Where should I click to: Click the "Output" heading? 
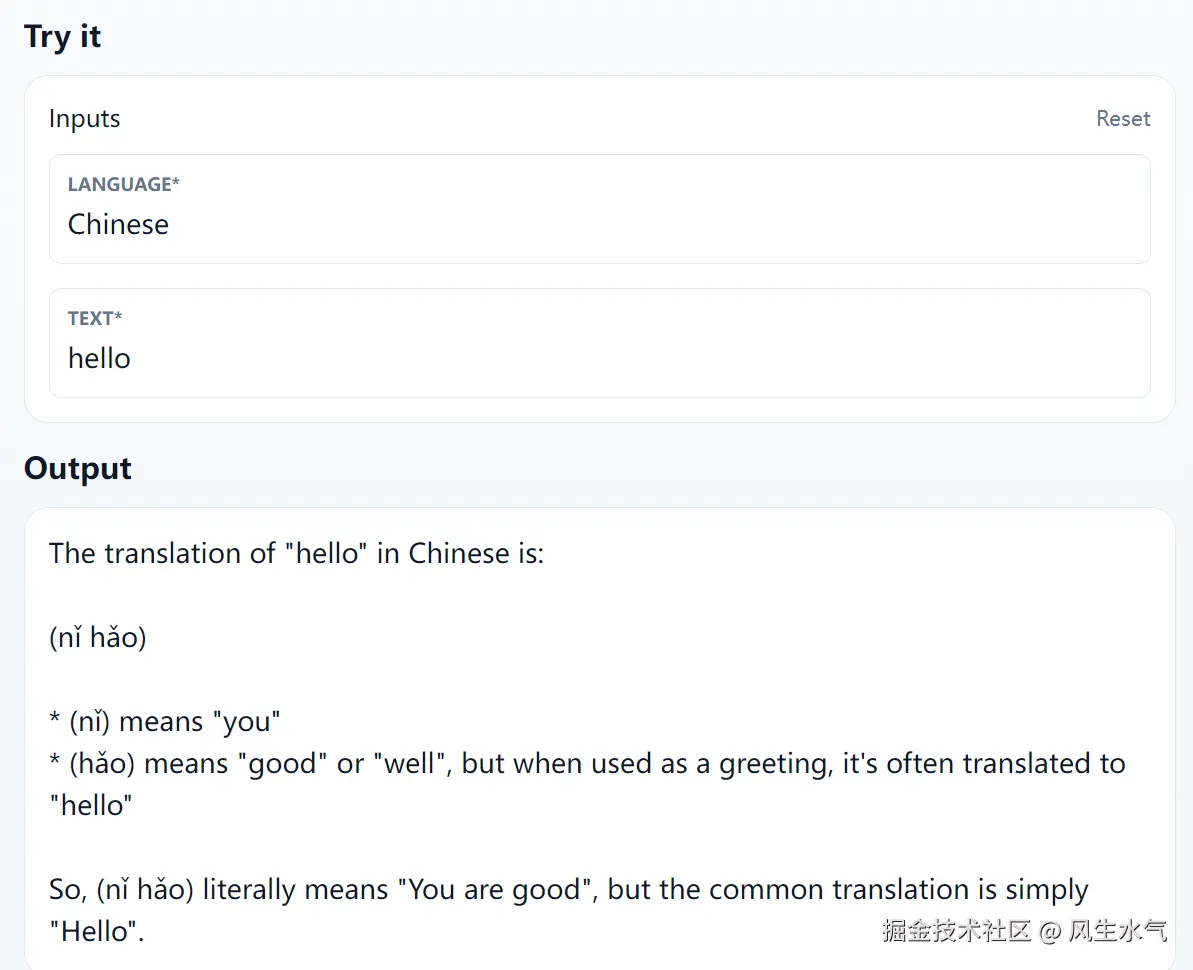pyautogui.click(x=78, y=468)
